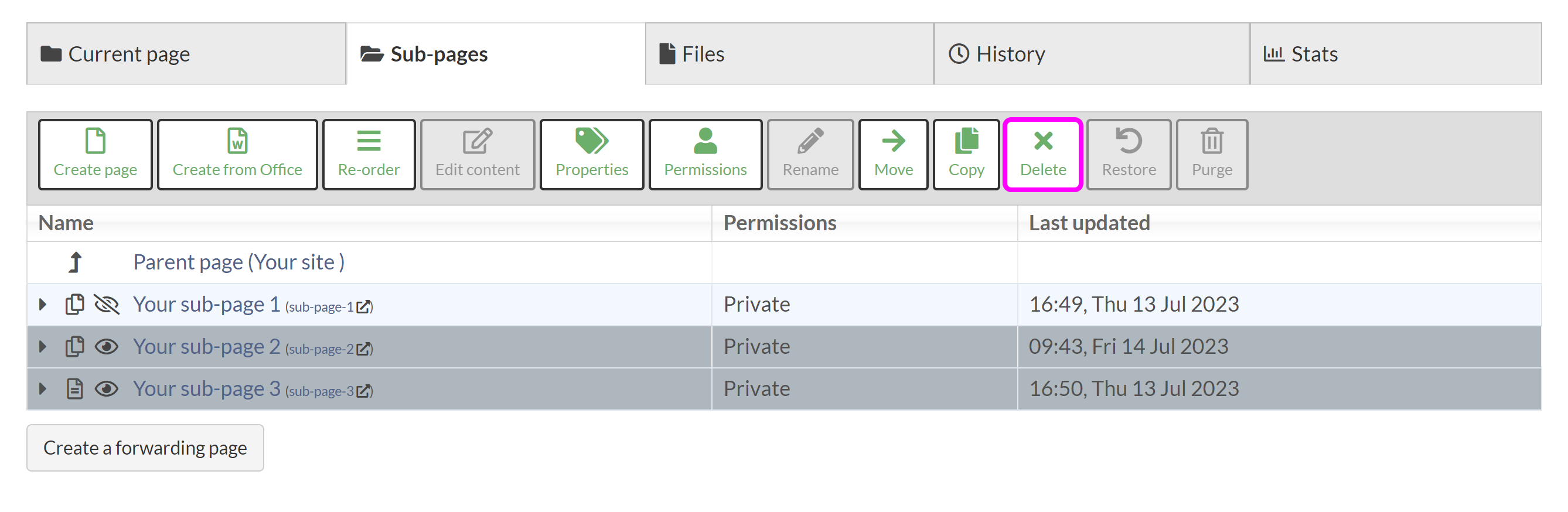Click Create a forwarding page button

click(145, 448)
